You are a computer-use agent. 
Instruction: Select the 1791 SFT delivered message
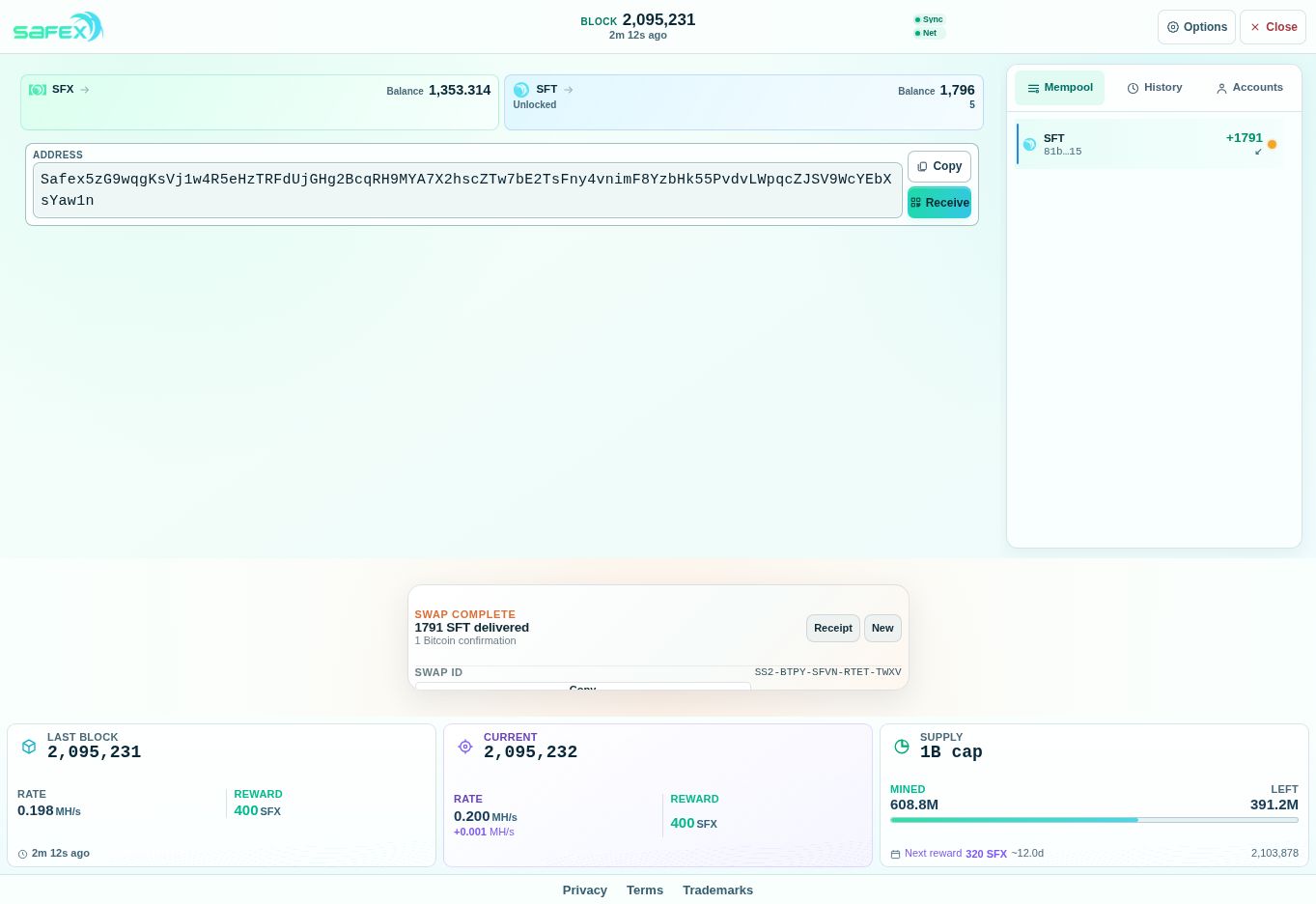(472, 628)
